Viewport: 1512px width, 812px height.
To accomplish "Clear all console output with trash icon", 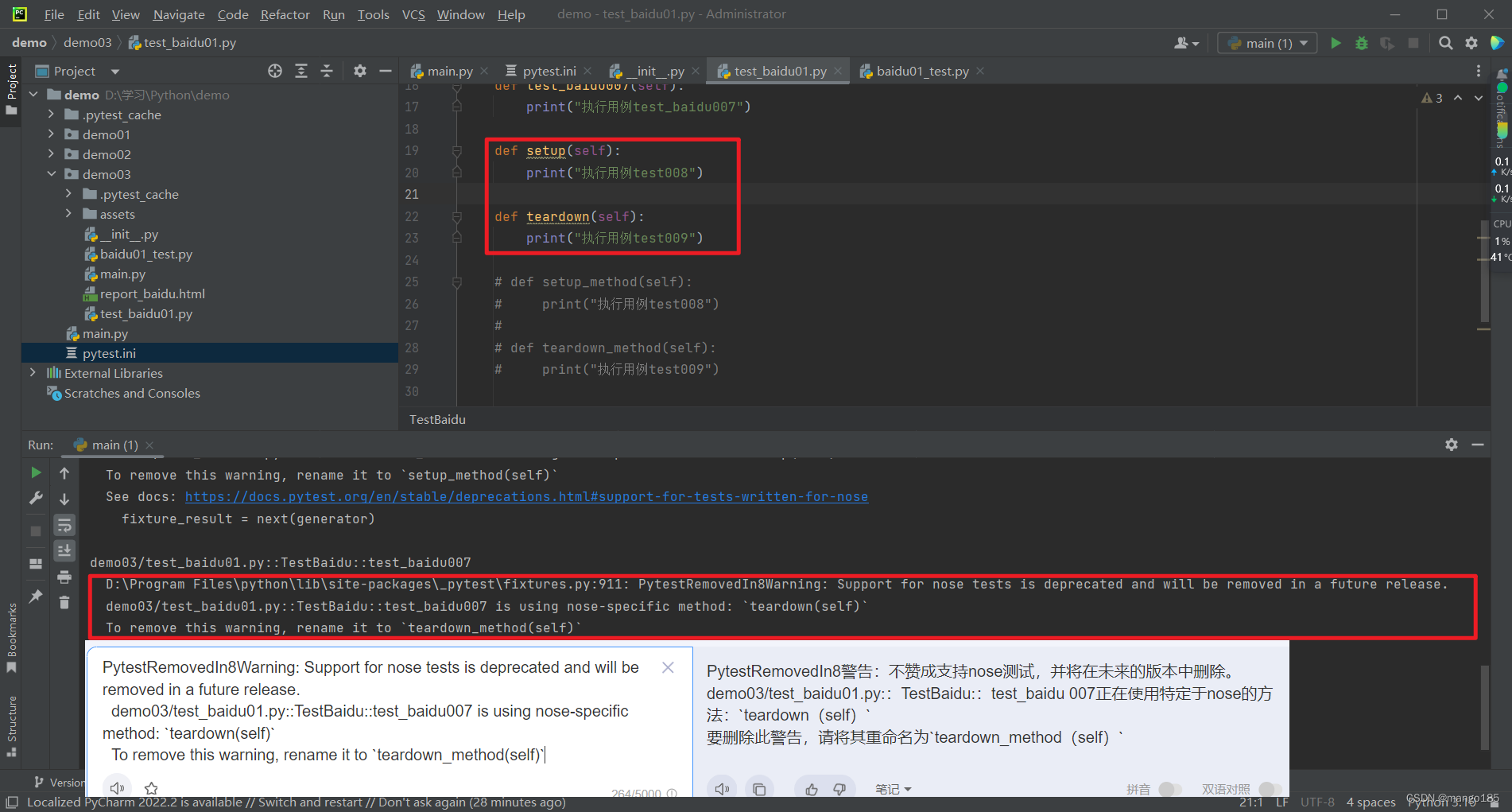I will 64,603.
